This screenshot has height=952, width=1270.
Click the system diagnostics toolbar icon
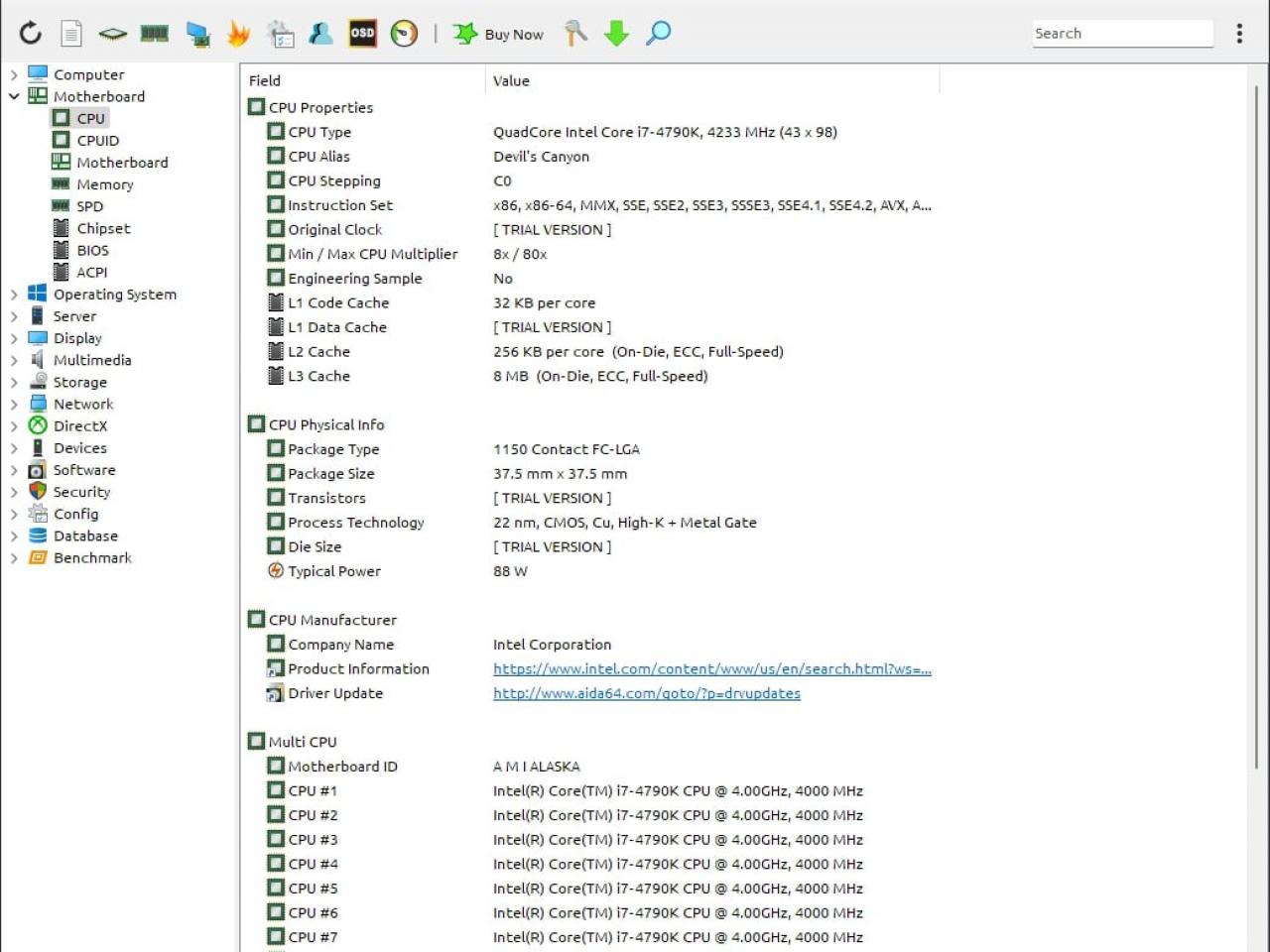click(281, 34)
